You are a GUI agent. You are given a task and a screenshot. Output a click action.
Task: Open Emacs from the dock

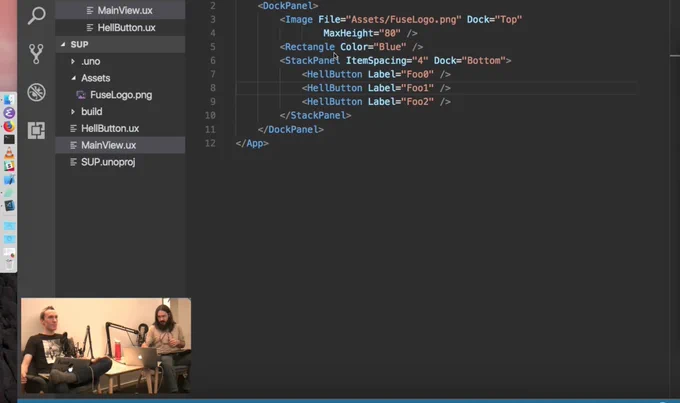9,113
